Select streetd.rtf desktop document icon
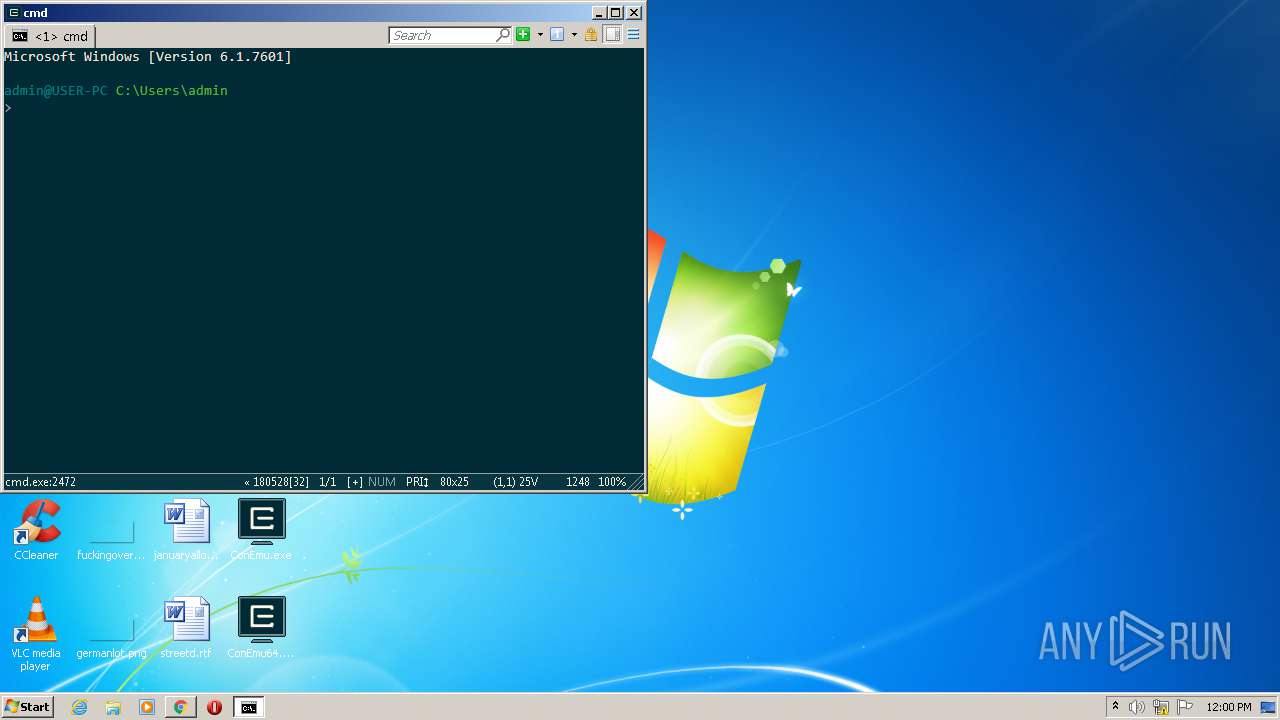Viewport: 1280px width, 720px height. coord(186,629)
